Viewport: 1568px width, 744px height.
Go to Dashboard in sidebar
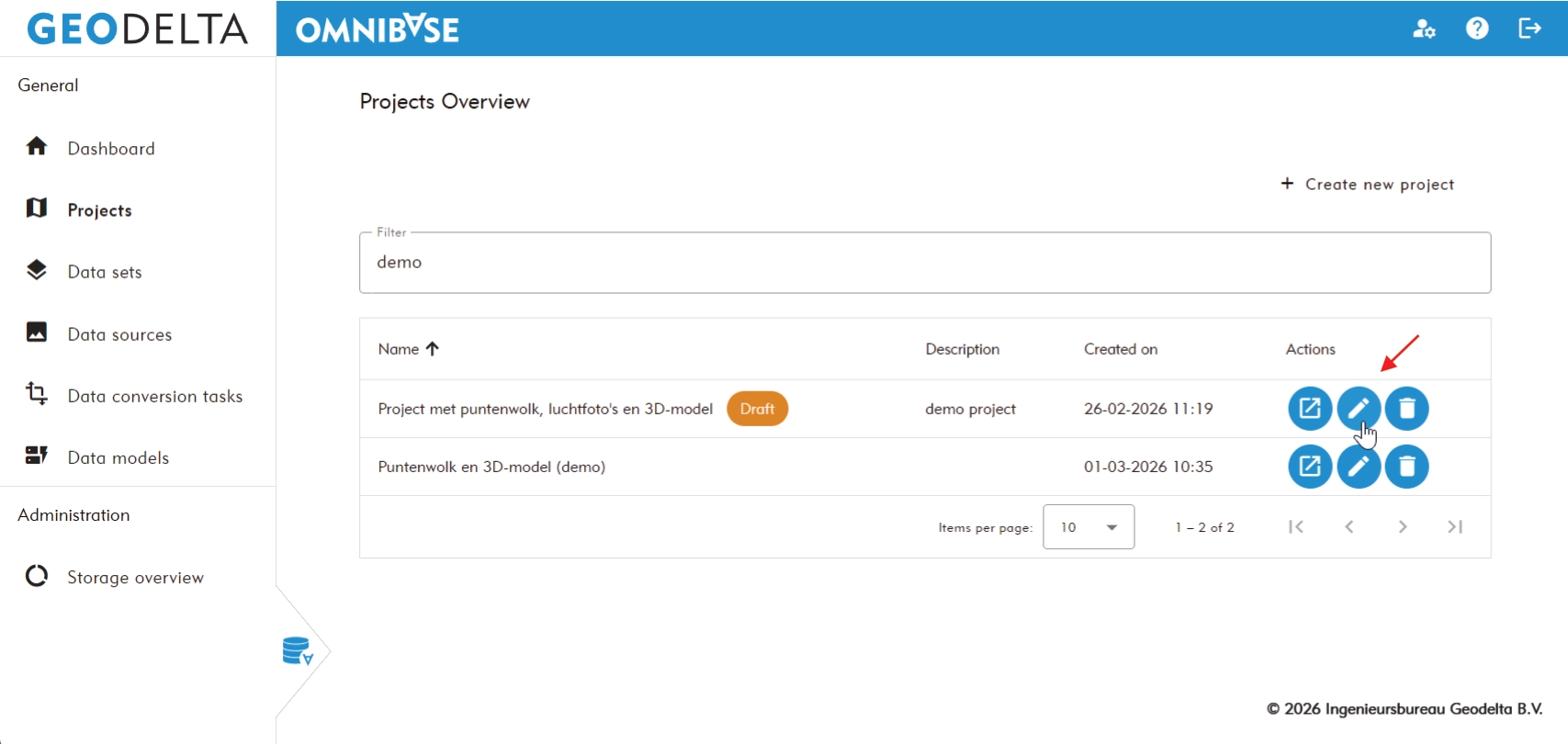click(x=110, y=149)
